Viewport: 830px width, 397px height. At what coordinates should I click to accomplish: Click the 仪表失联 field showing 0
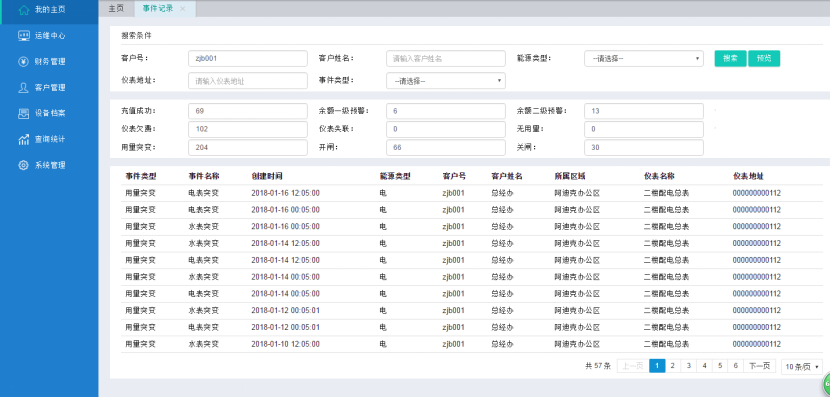pos(446,129)
